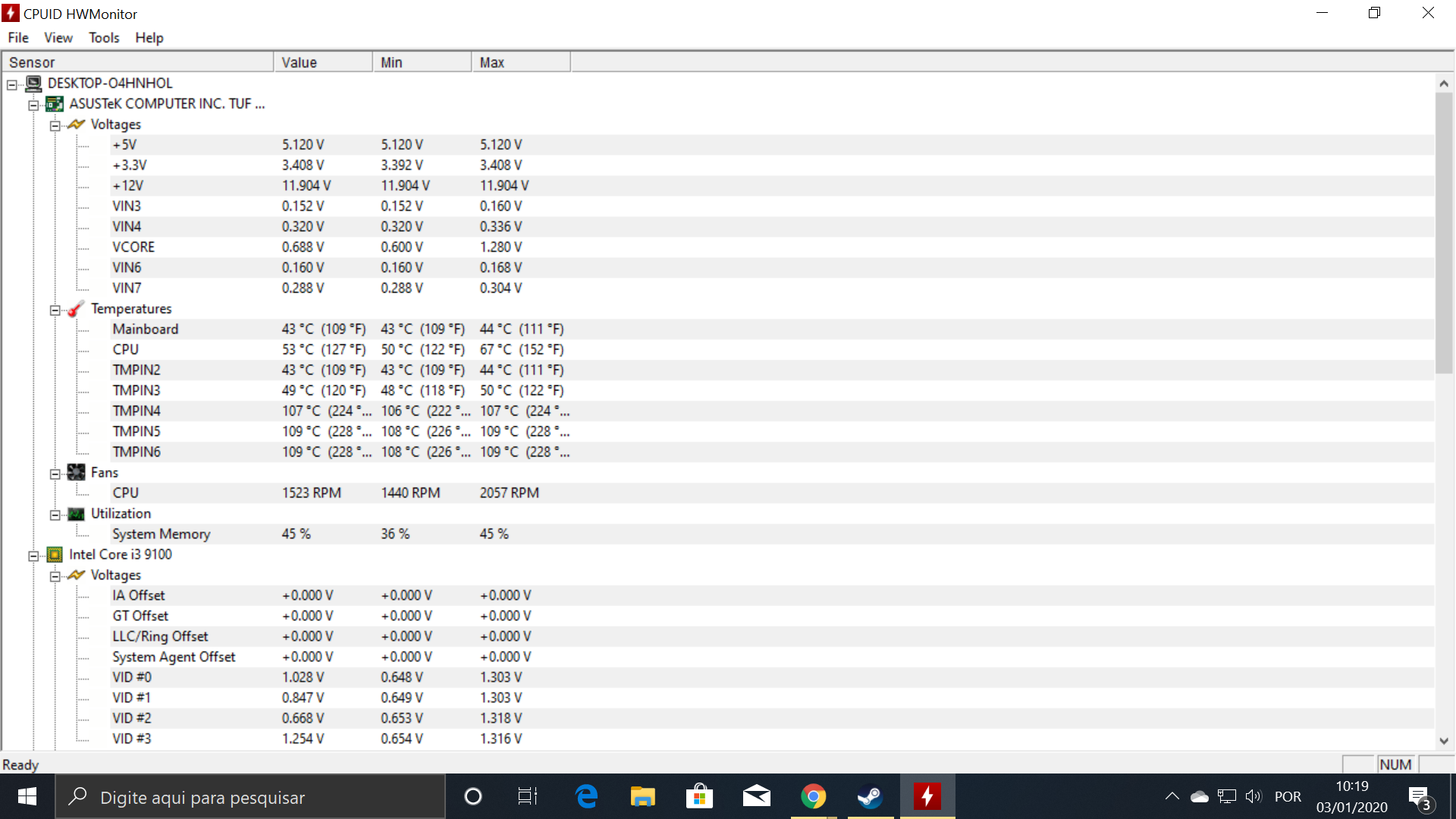Click the Temperatures thermometer icon

(x=76, y=309)
